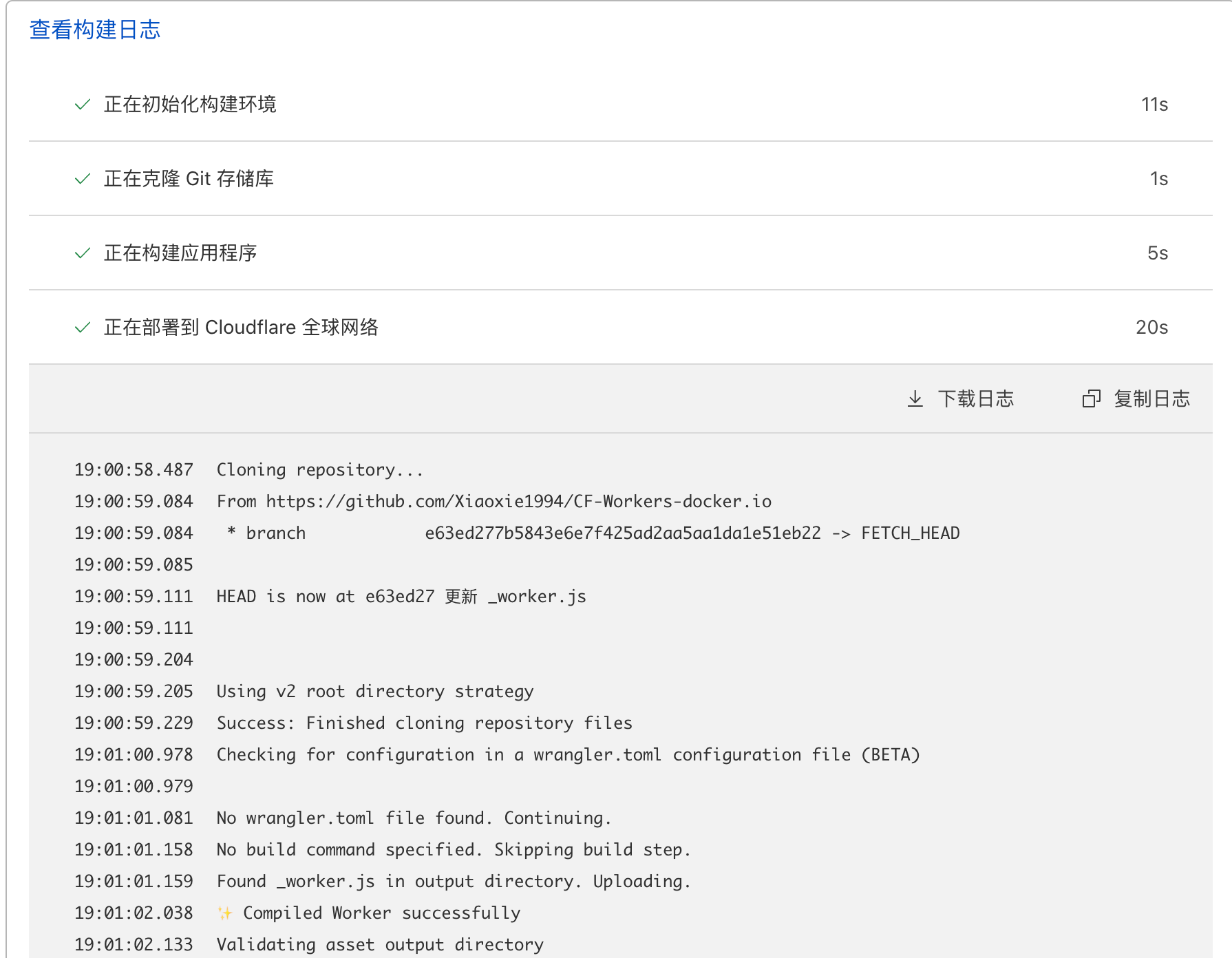Open the 查看构建日志 link

click(x=95, y=30)
